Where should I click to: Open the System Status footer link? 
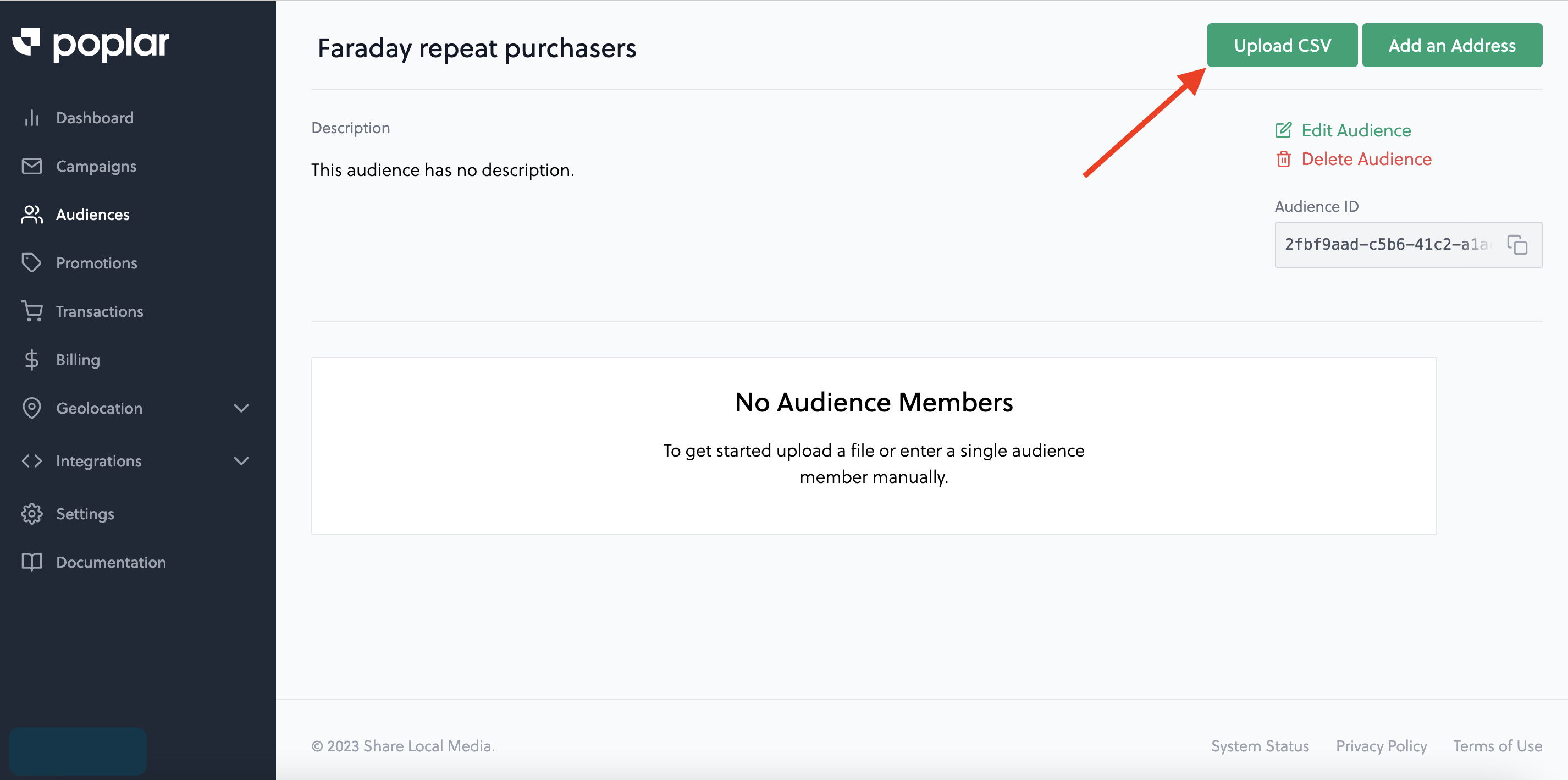point(1260,746)
